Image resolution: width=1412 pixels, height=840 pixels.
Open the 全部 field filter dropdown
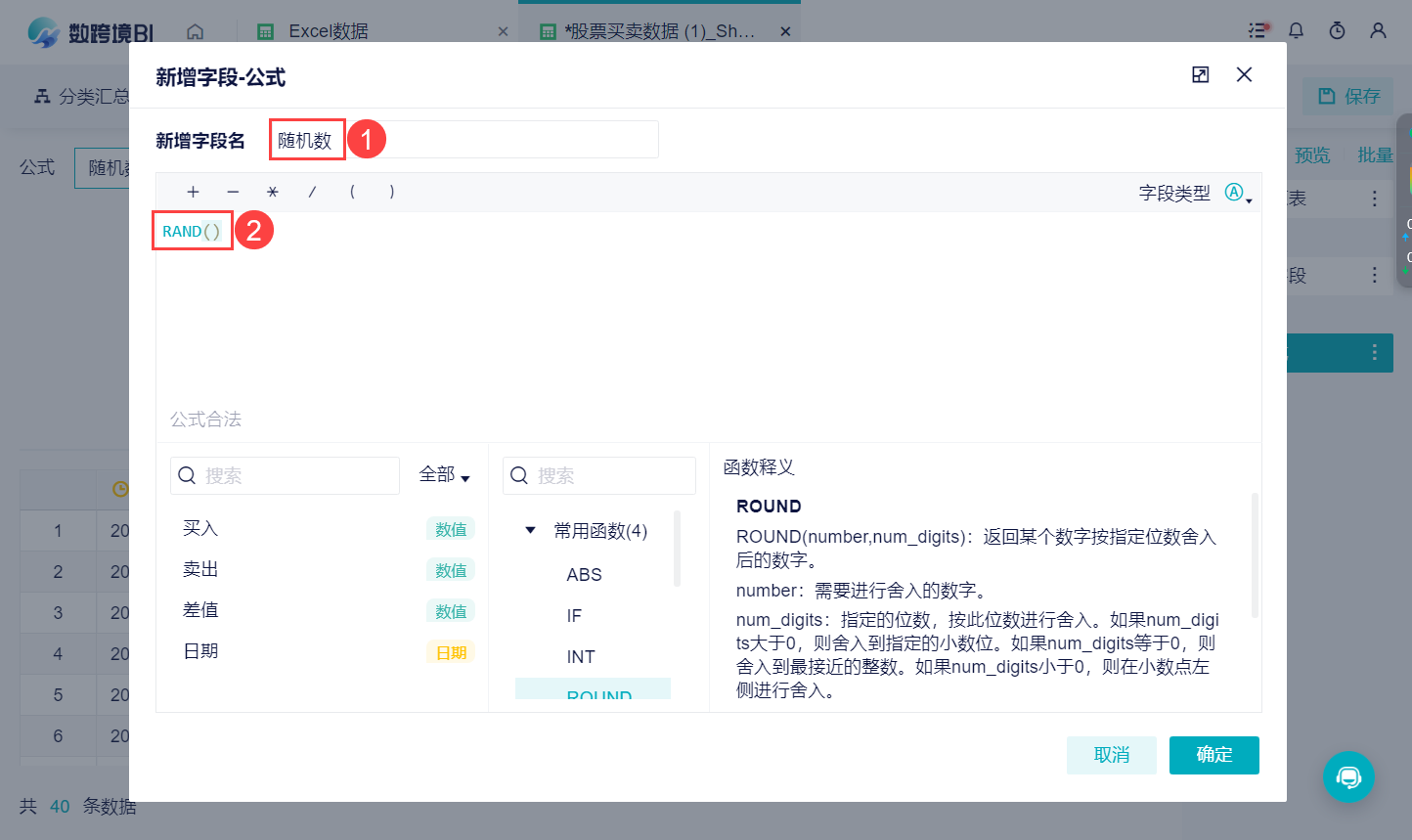click(445, 475)
